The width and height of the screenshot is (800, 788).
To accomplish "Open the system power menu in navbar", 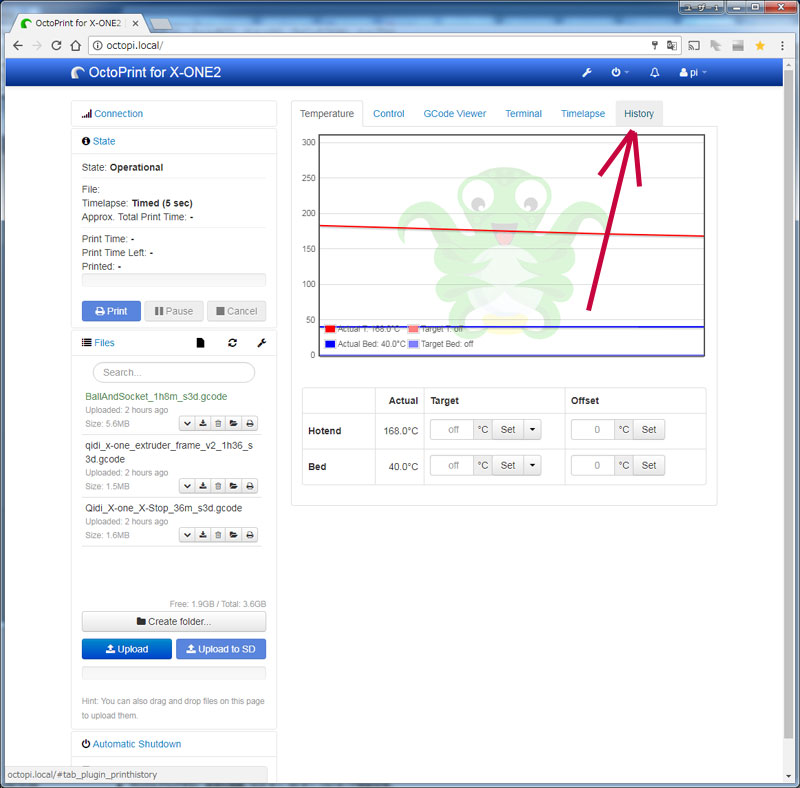I will 619,72.
